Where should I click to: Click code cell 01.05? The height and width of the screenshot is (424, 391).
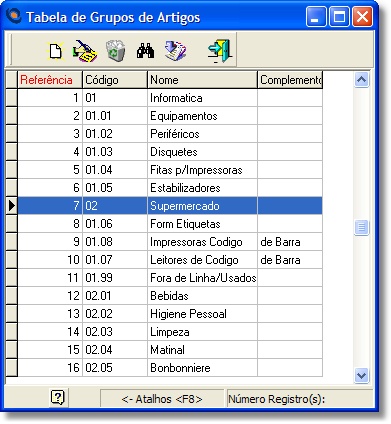115,188
